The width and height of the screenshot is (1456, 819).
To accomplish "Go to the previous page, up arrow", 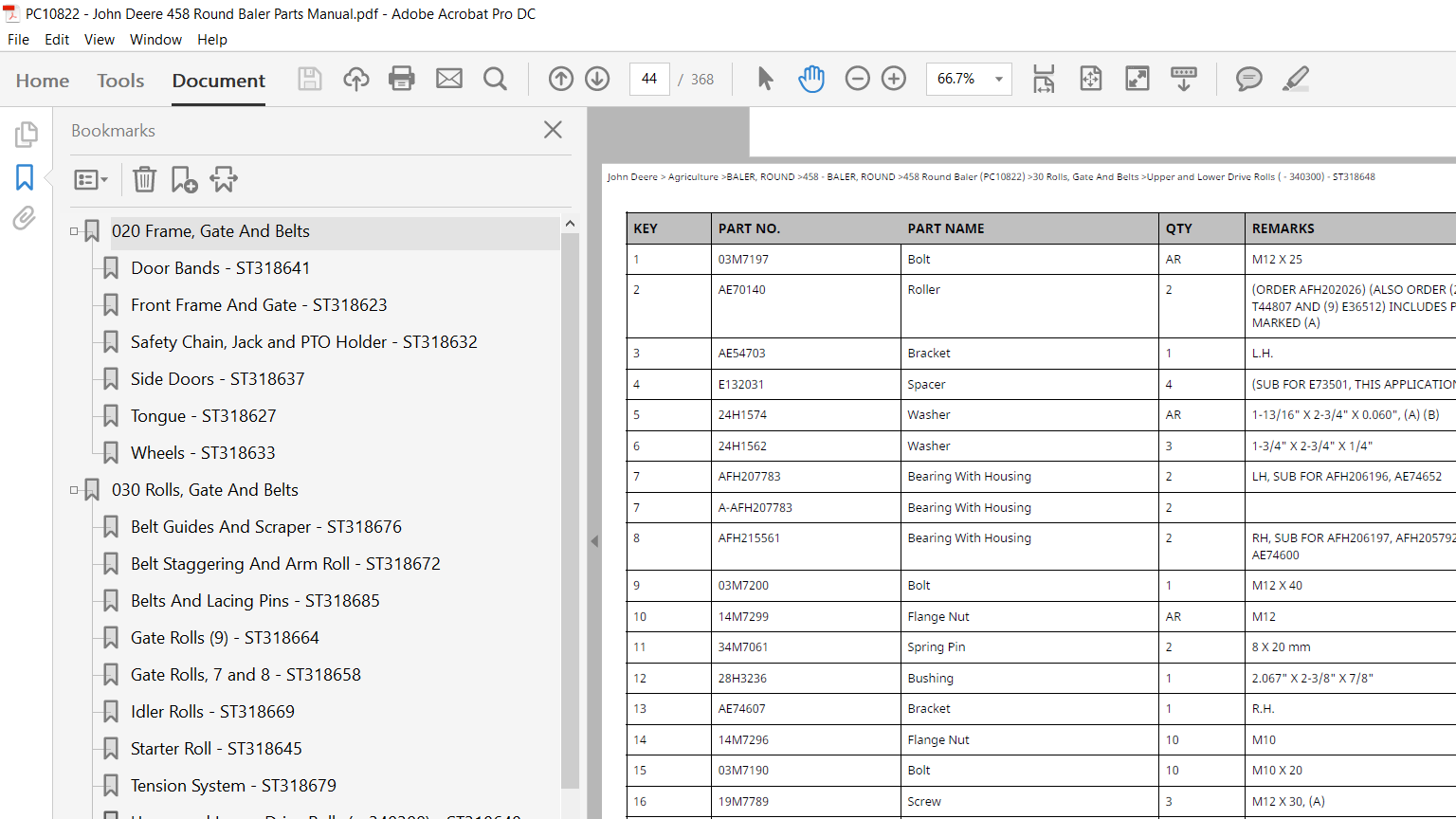I will 561,79.
